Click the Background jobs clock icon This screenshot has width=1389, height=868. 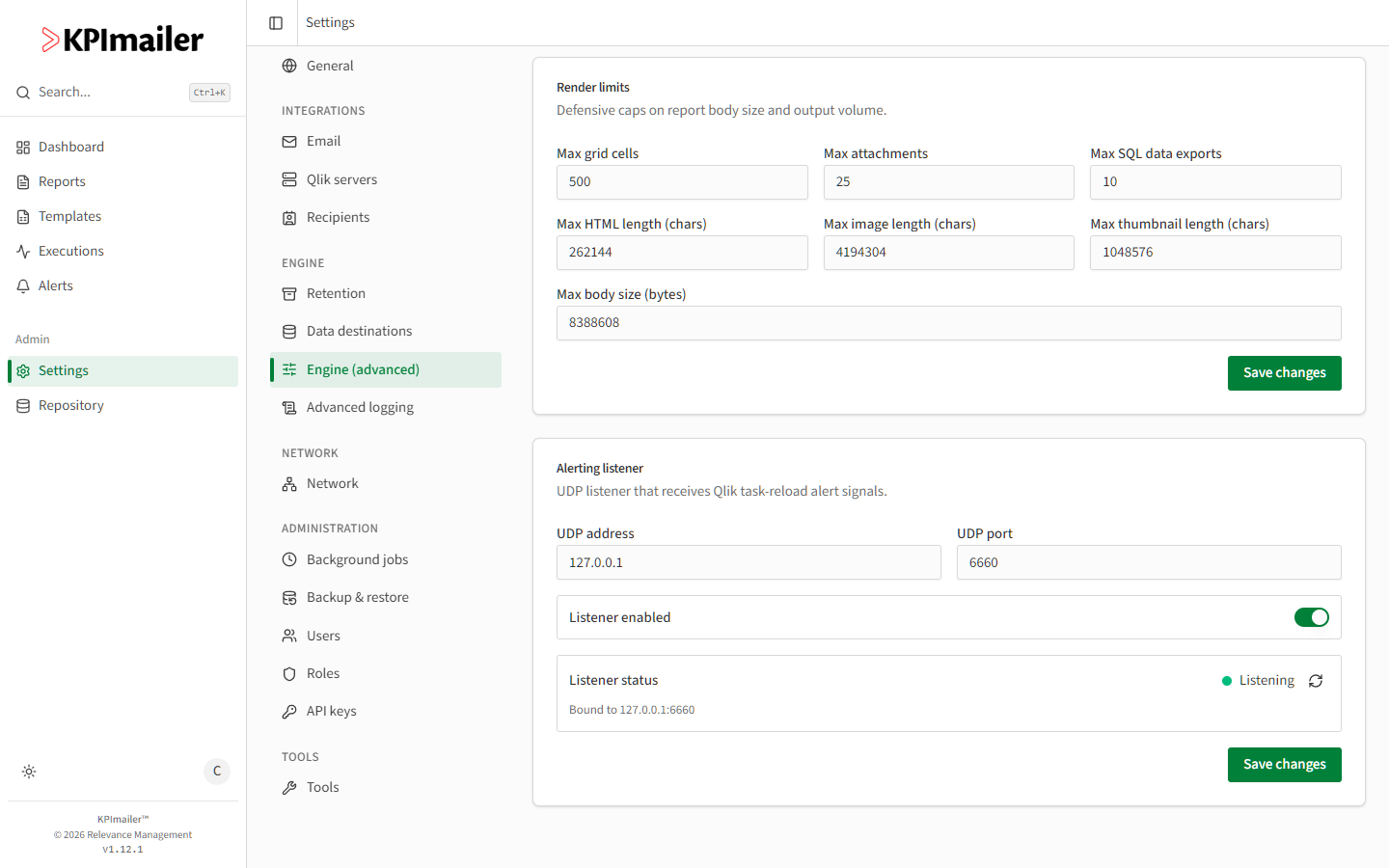(289, 559)
